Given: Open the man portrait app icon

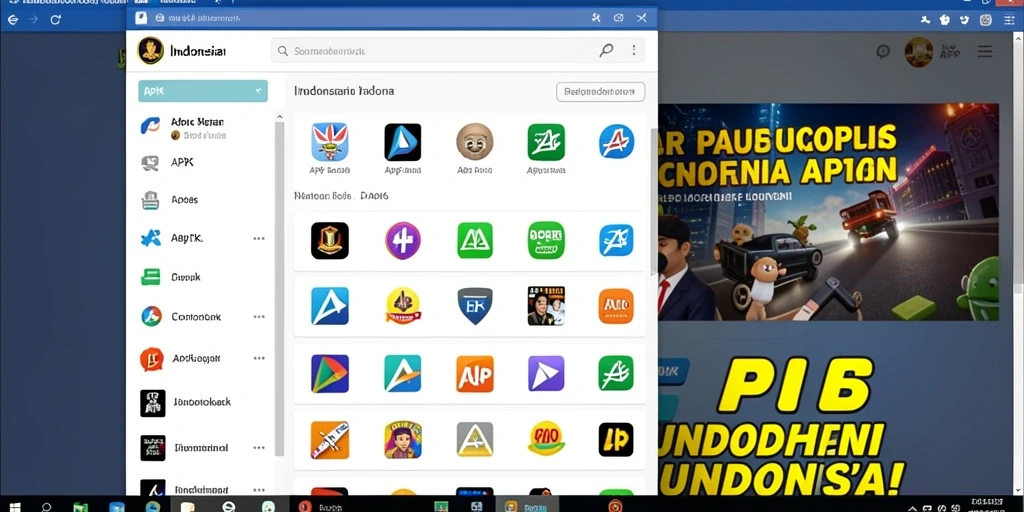Looking at the screenshot, I should [546, 306].
